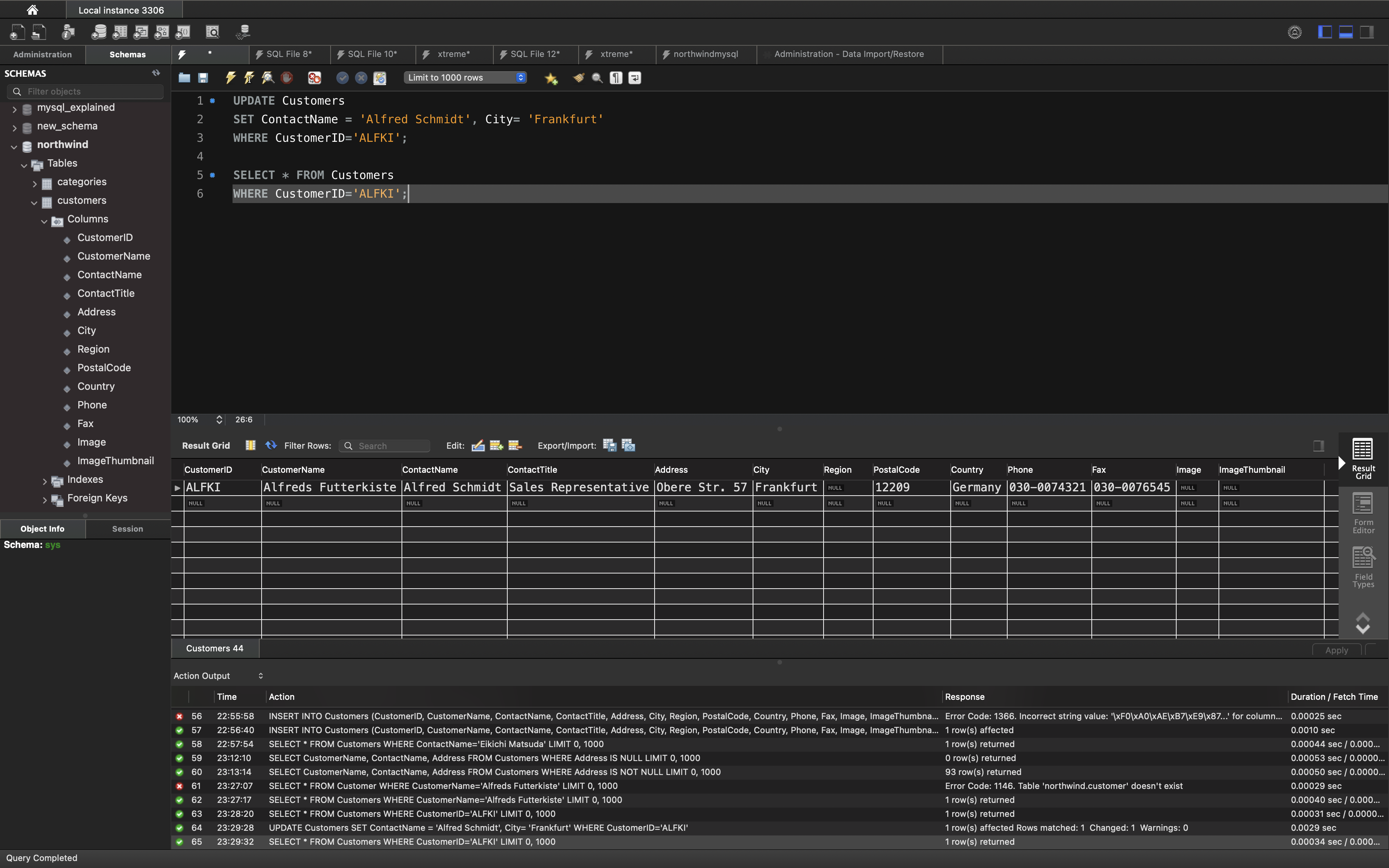Open Limit to 1000 rows dropdown
The height and width of the screenshot is (868, 1389).
pos(464,77)
